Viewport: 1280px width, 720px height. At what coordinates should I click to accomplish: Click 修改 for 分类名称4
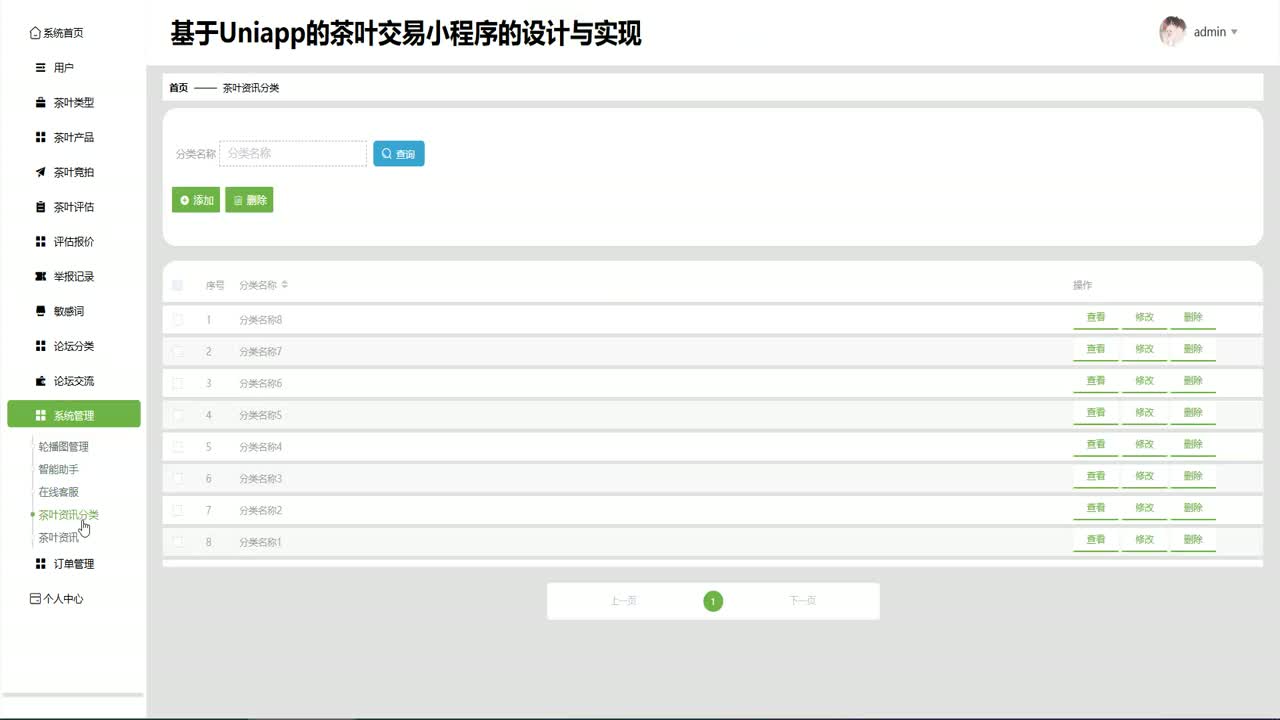pos(1145,445)
